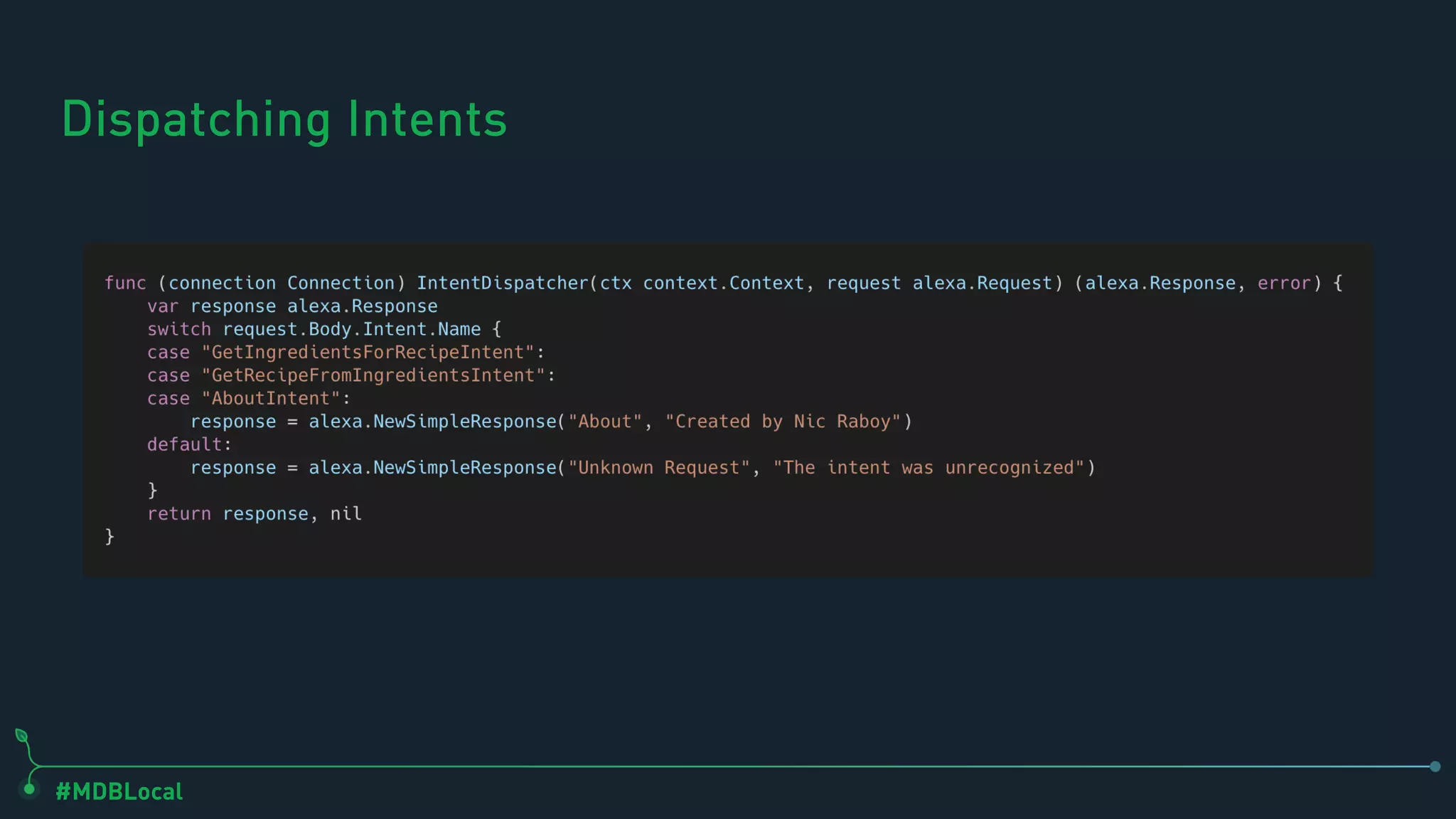Click the IntentDispatcher function name
1456x819 pixels.
pyautogui.click(x=502, y=283)
